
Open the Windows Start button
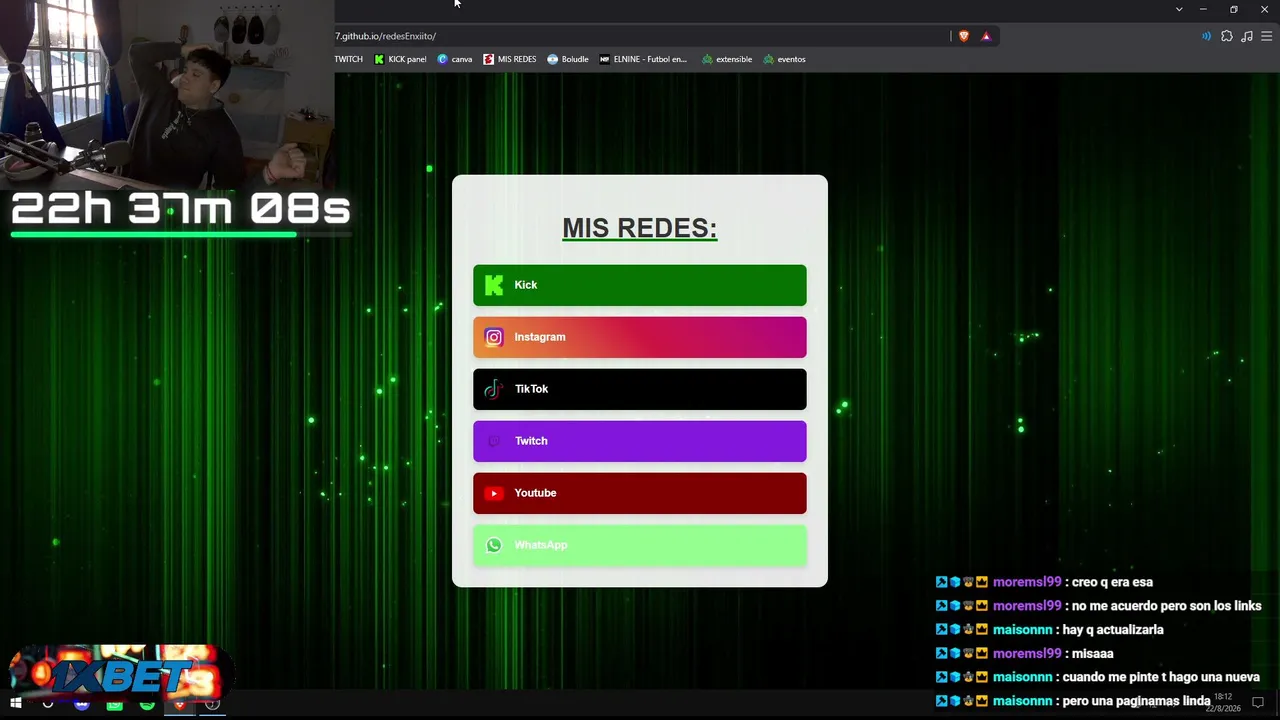click(x=15, y=704)
